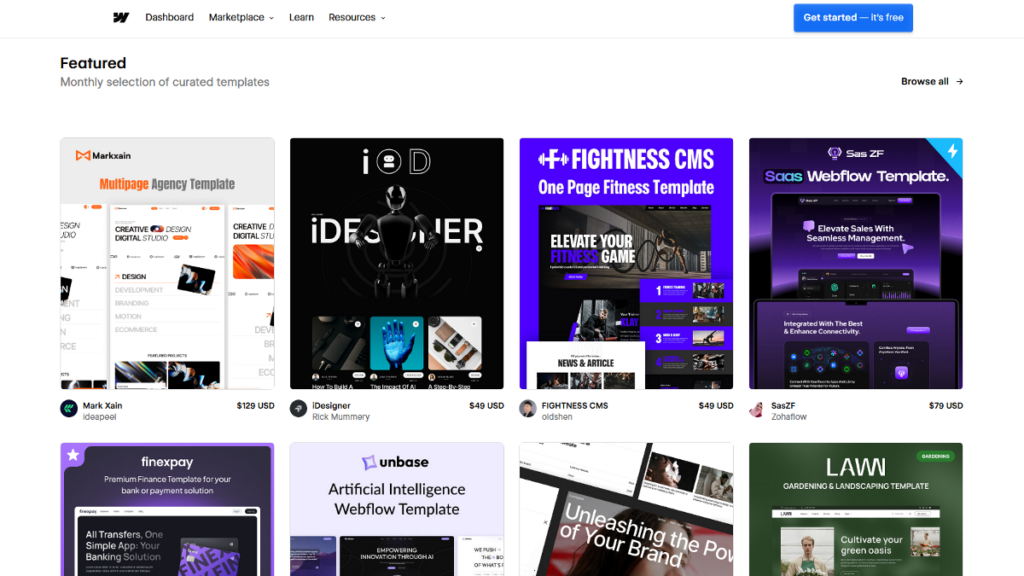
Task: Click the arrow icon beside Browse all
Action: [959, 82]
